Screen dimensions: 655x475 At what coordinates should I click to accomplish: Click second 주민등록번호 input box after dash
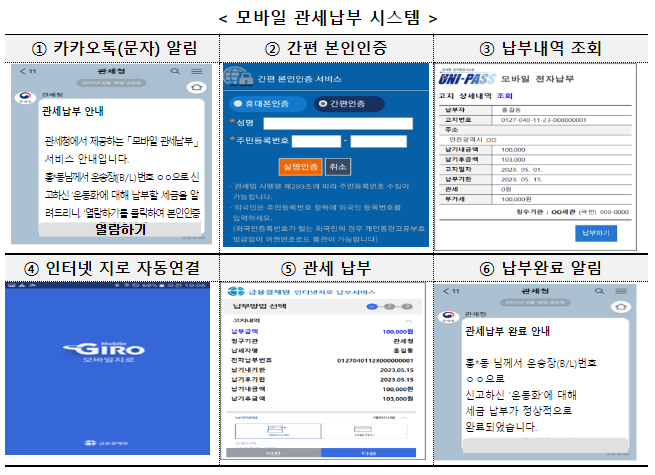coord(378,141)
